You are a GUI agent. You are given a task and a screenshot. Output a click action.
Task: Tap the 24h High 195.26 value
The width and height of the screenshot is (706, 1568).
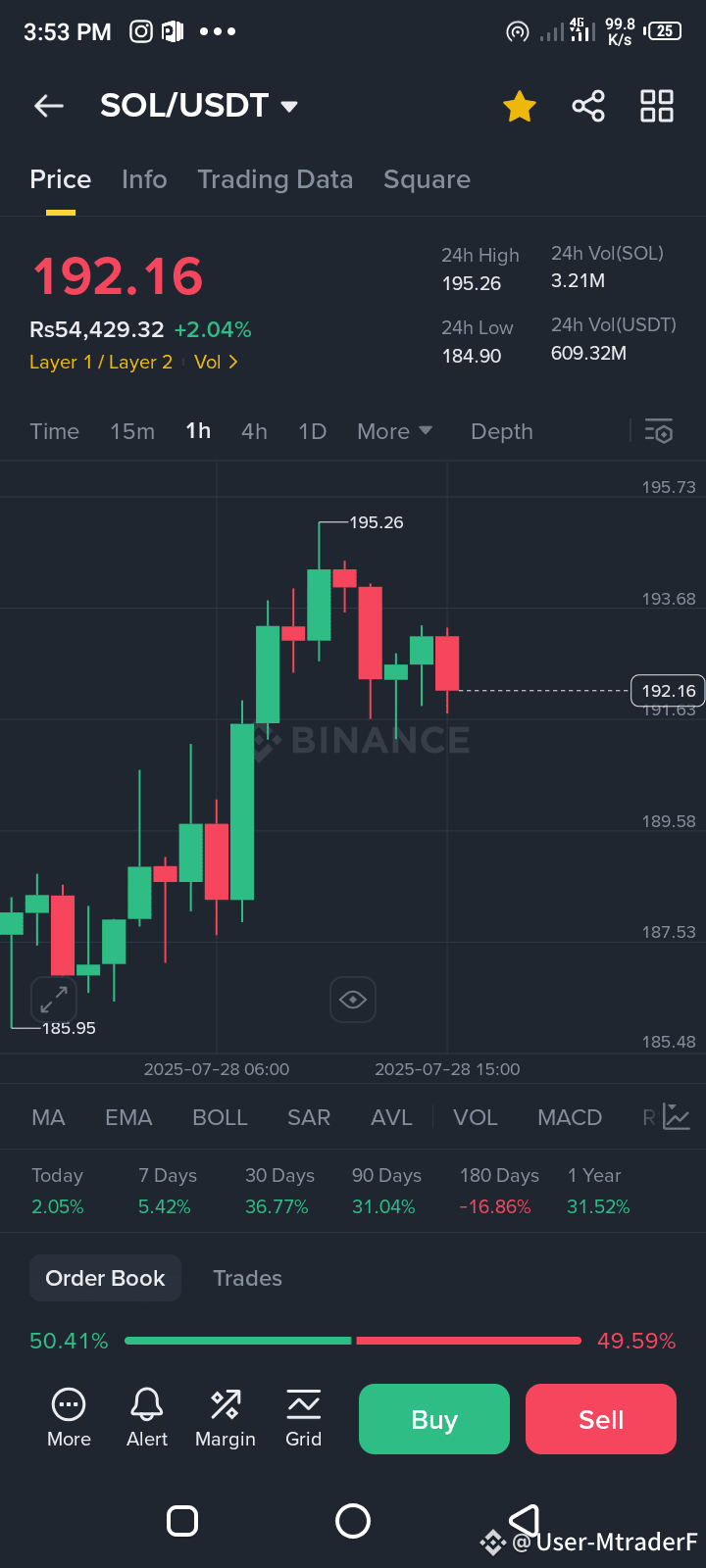click(472, 283)
